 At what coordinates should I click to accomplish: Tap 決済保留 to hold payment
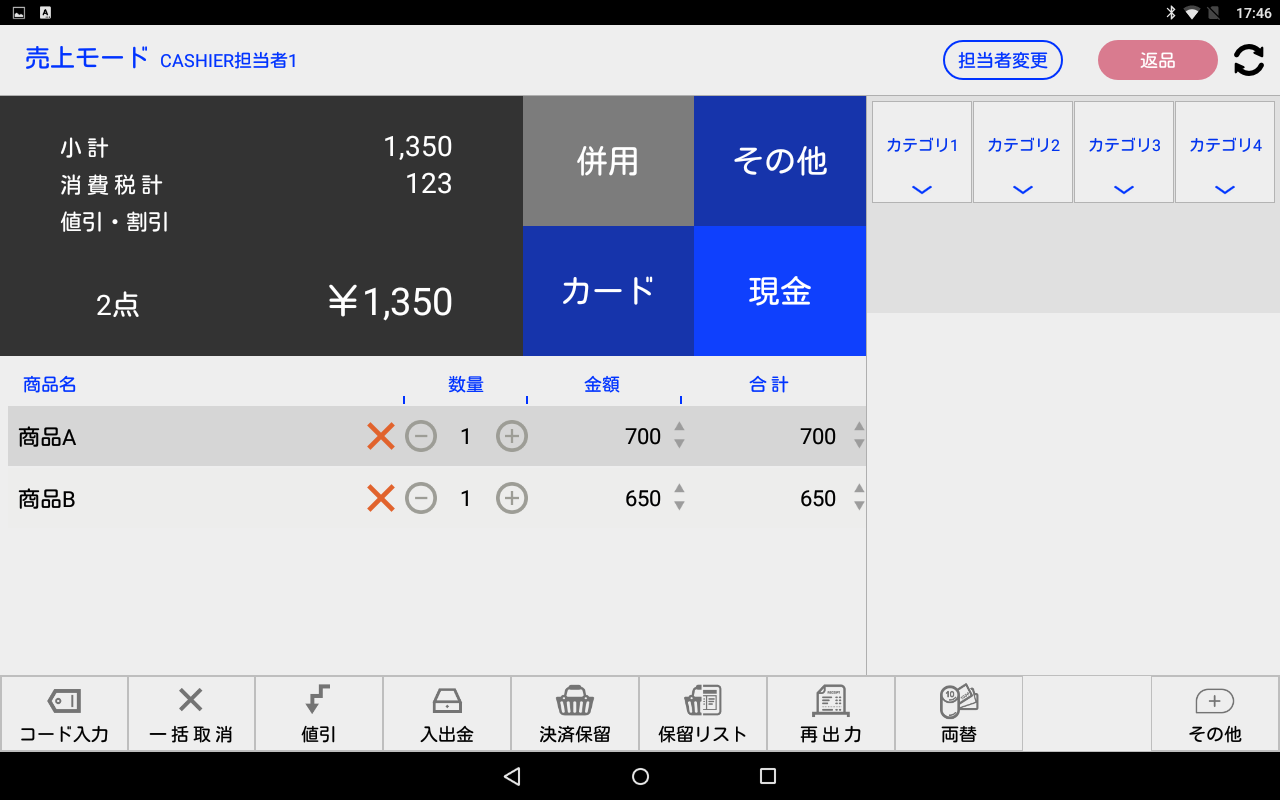(x=575, y=714)
